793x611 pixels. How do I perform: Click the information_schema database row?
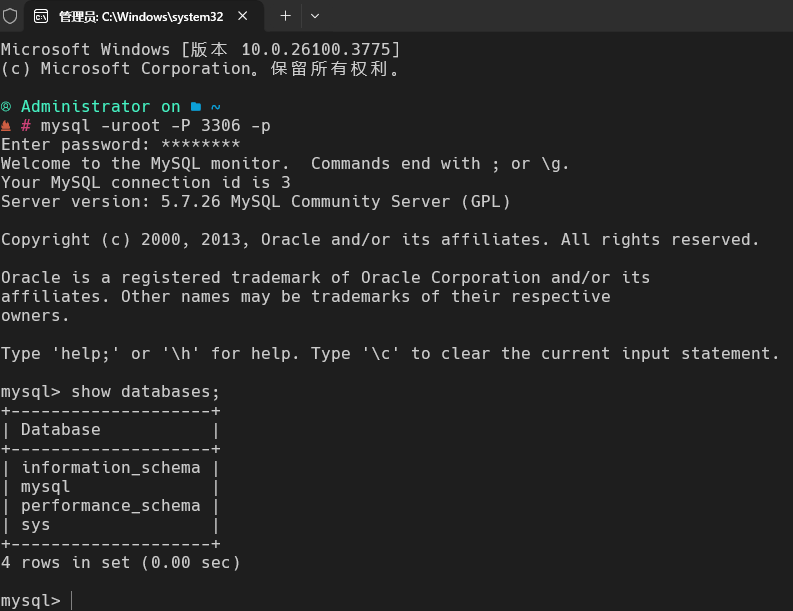[110, 468]
